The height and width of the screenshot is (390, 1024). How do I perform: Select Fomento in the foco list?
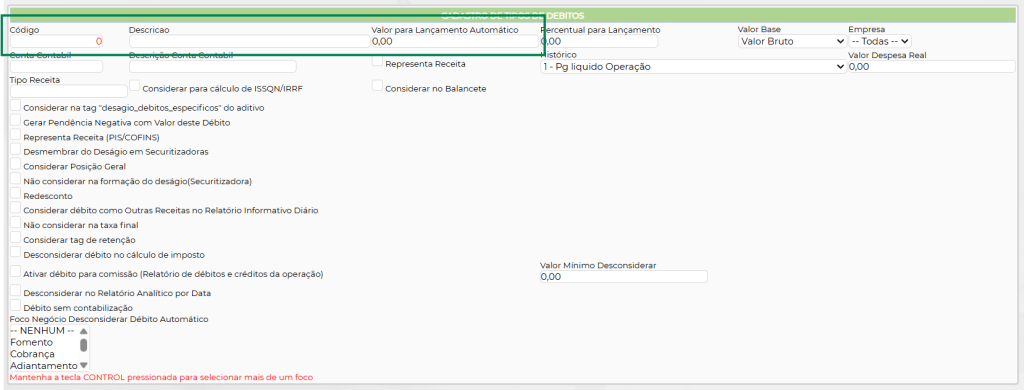coord(44,342)
